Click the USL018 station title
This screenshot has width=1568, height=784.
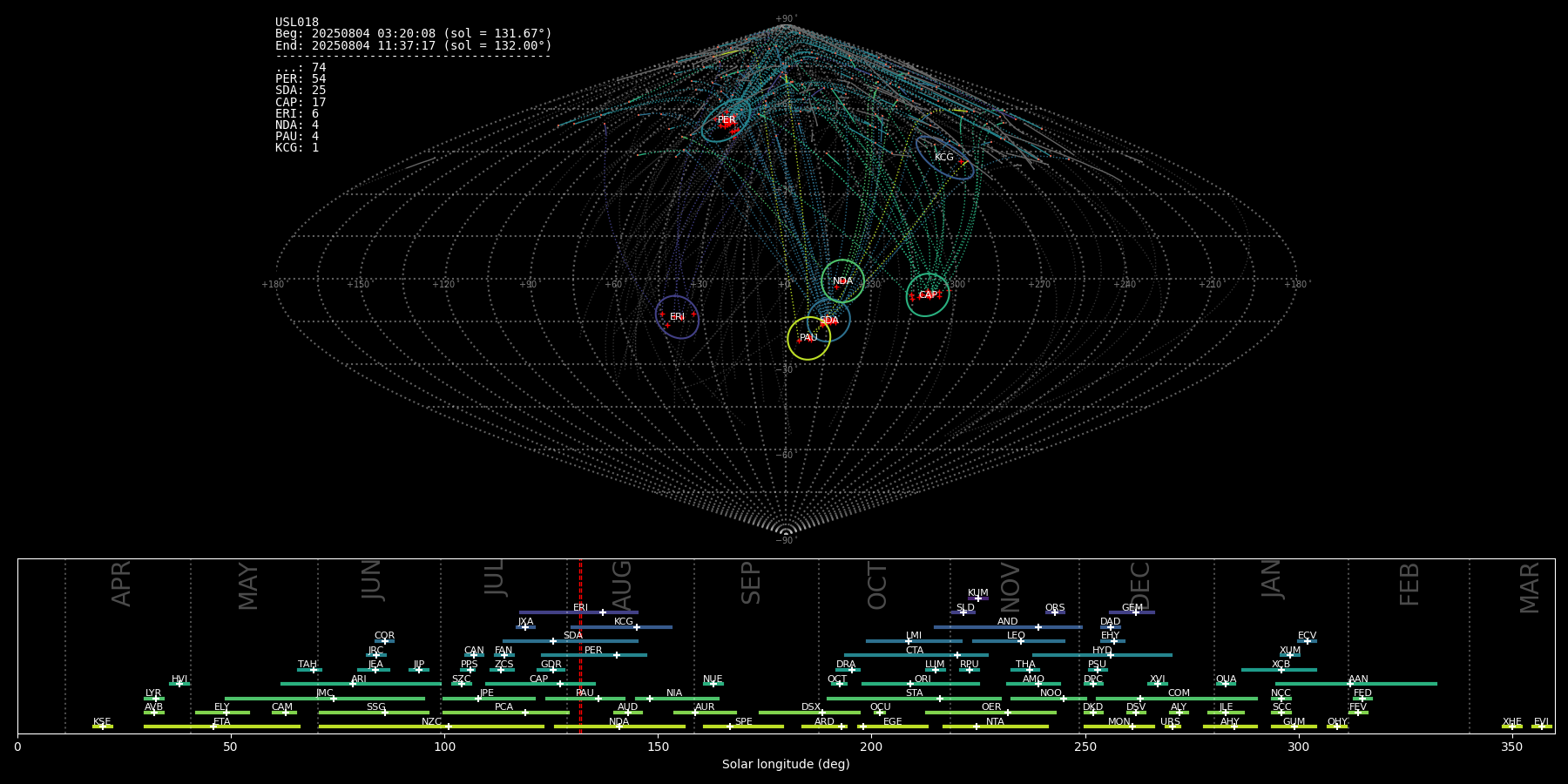(297, 23)
